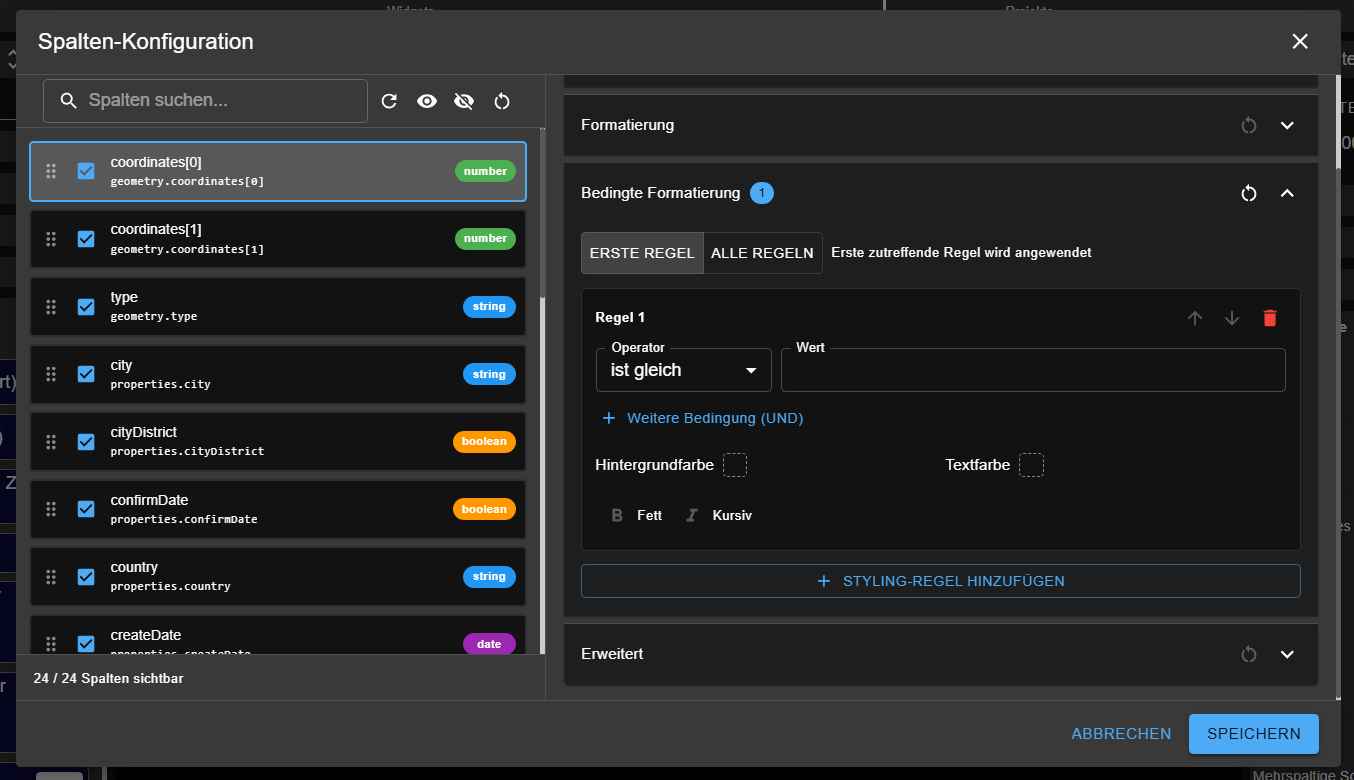The image size is (1354, 780).
Task: Open the Operator dropdown 'ist gleich'
Action: coord(683,370)
